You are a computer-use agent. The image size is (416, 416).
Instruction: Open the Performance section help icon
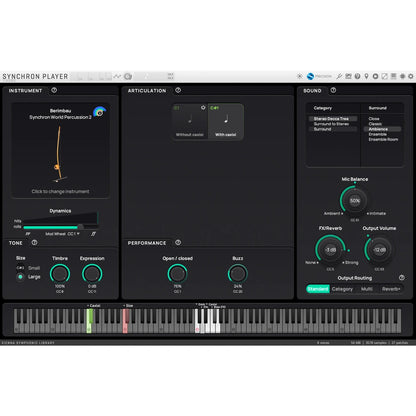point(178,243)
